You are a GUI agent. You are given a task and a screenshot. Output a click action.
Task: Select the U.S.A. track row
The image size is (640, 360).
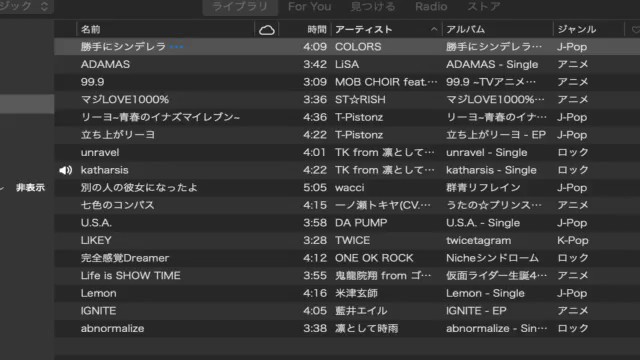(347, 223)
